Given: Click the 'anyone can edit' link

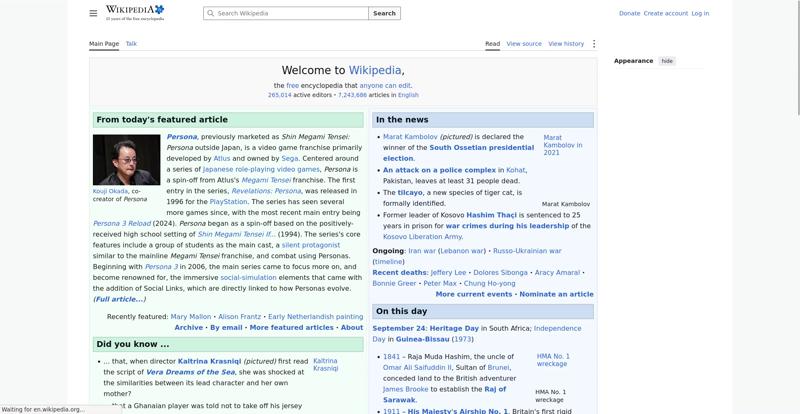Looking at the screenshot, I should coord(385,86).
